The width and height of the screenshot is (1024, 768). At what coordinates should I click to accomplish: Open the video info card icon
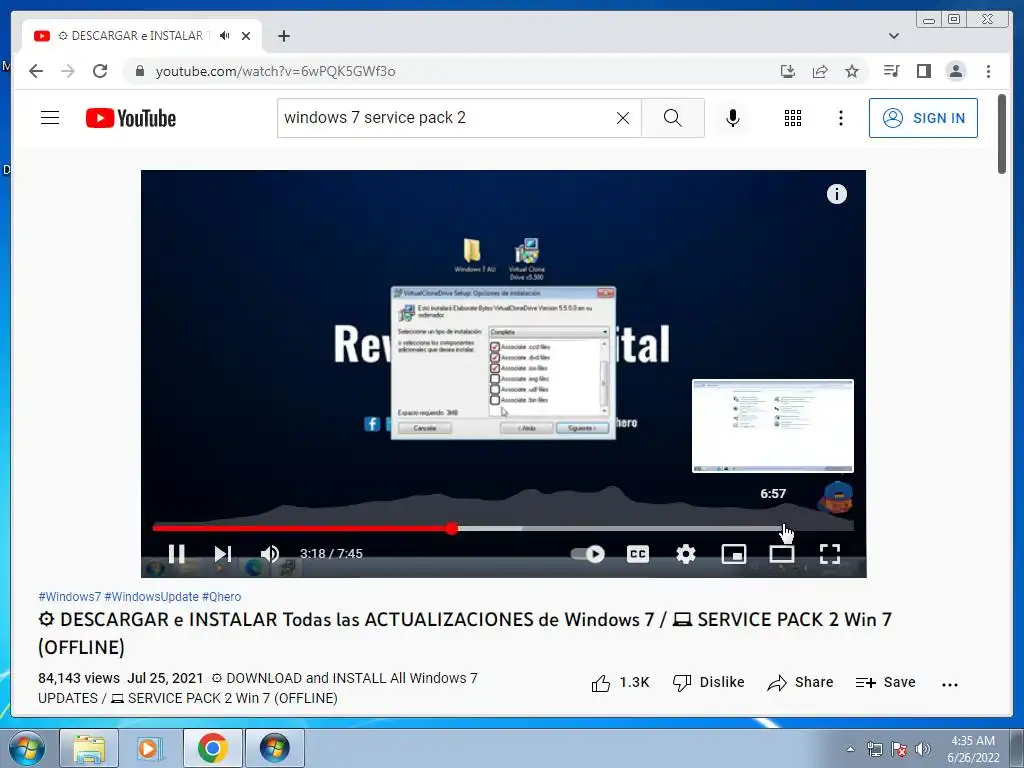(x=837, y=194)
